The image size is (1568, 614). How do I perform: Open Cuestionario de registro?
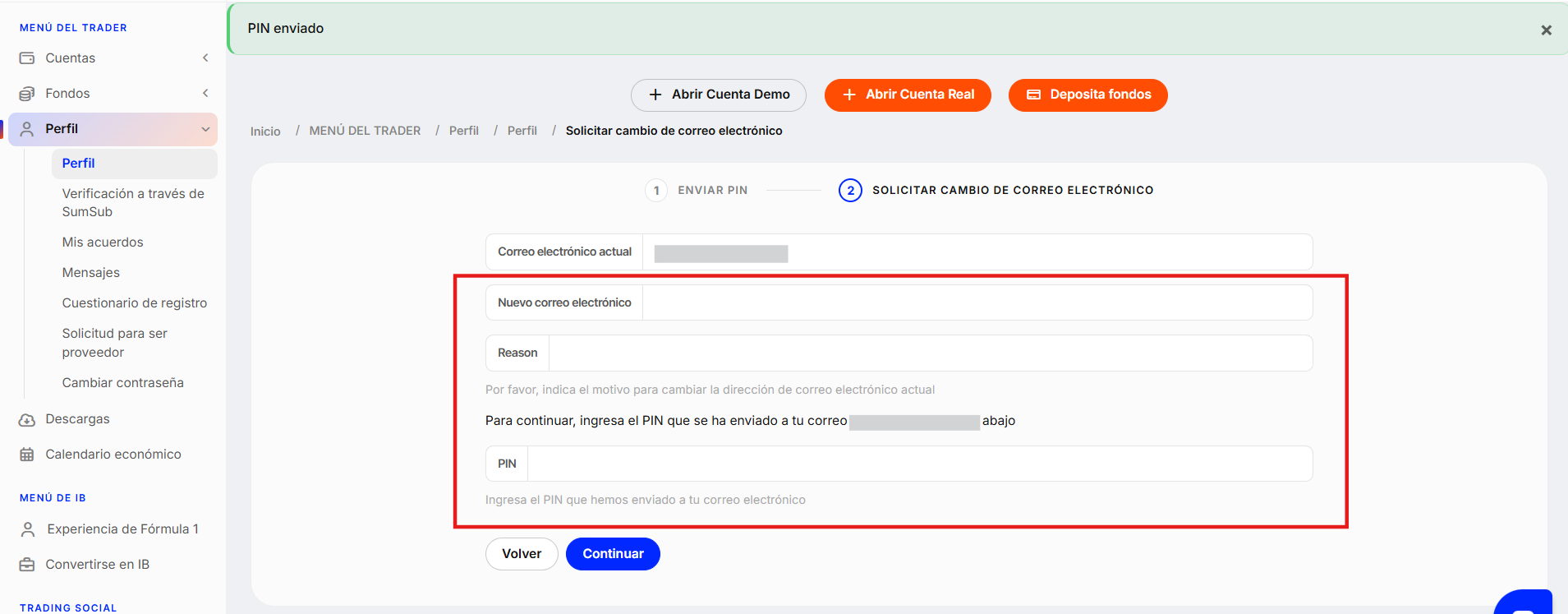coord(135,303)
